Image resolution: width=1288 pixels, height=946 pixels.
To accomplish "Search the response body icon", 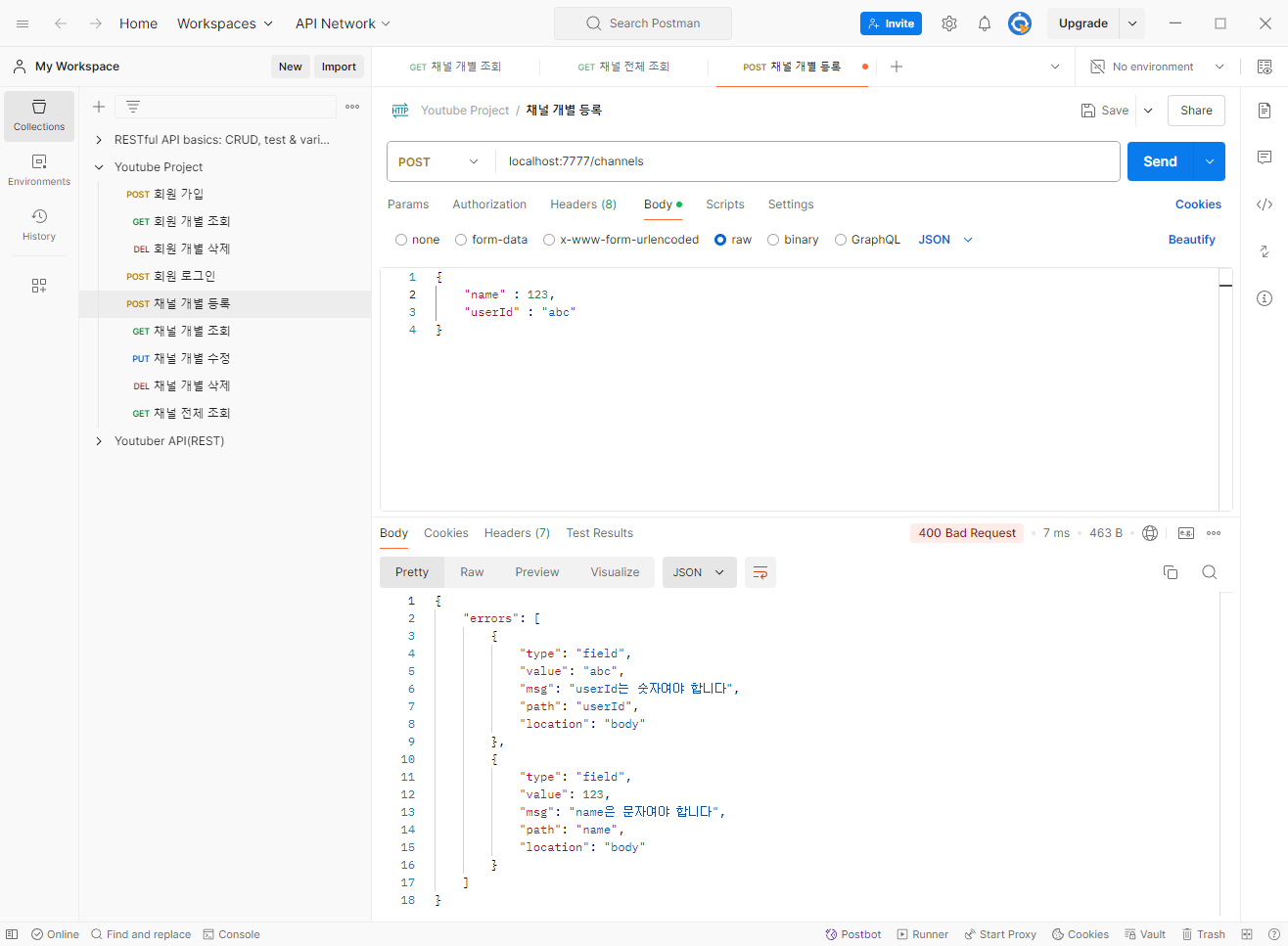I will click(1210, 572).
